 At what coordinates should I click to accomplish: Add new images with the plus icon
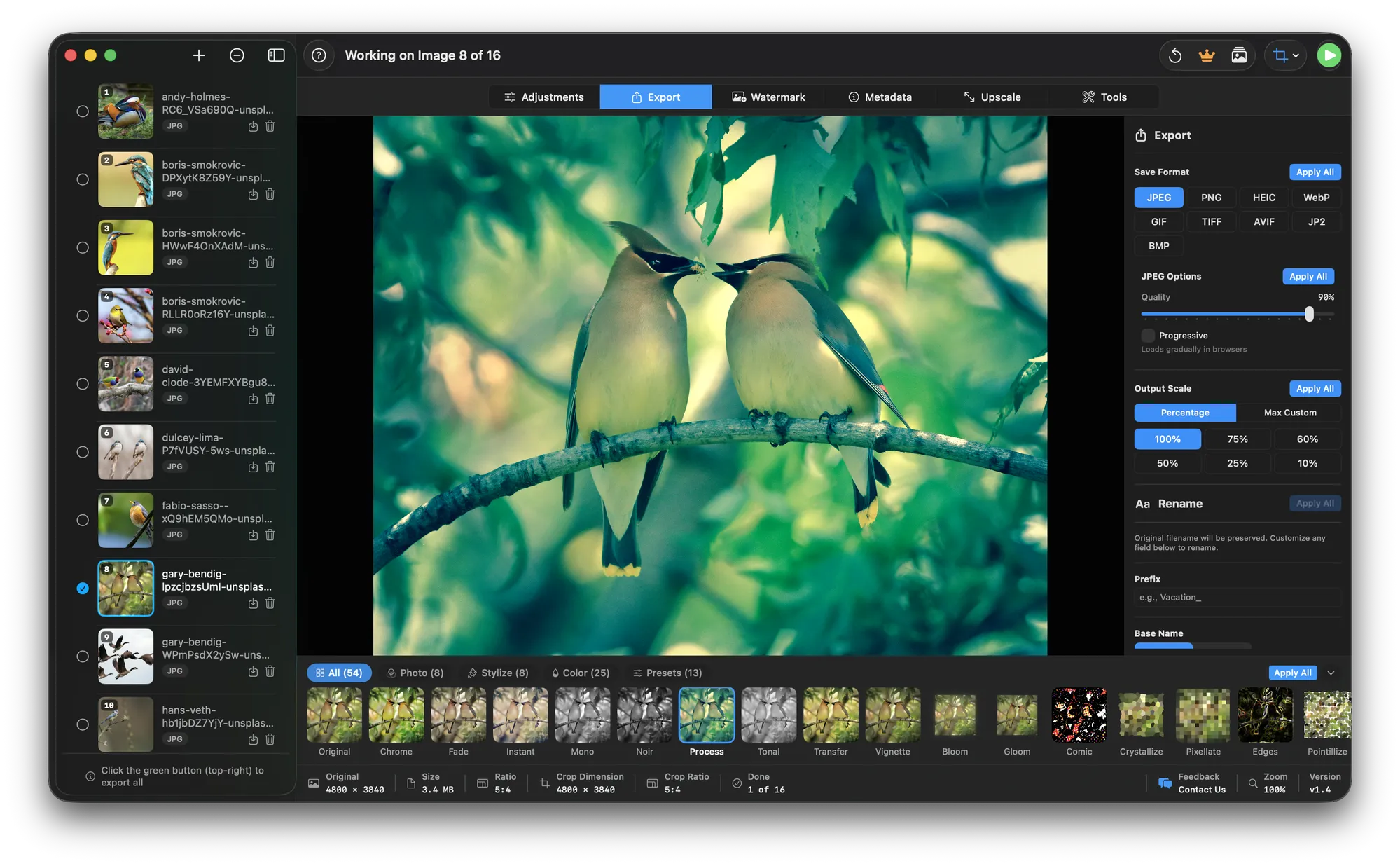tap(199, 55)
